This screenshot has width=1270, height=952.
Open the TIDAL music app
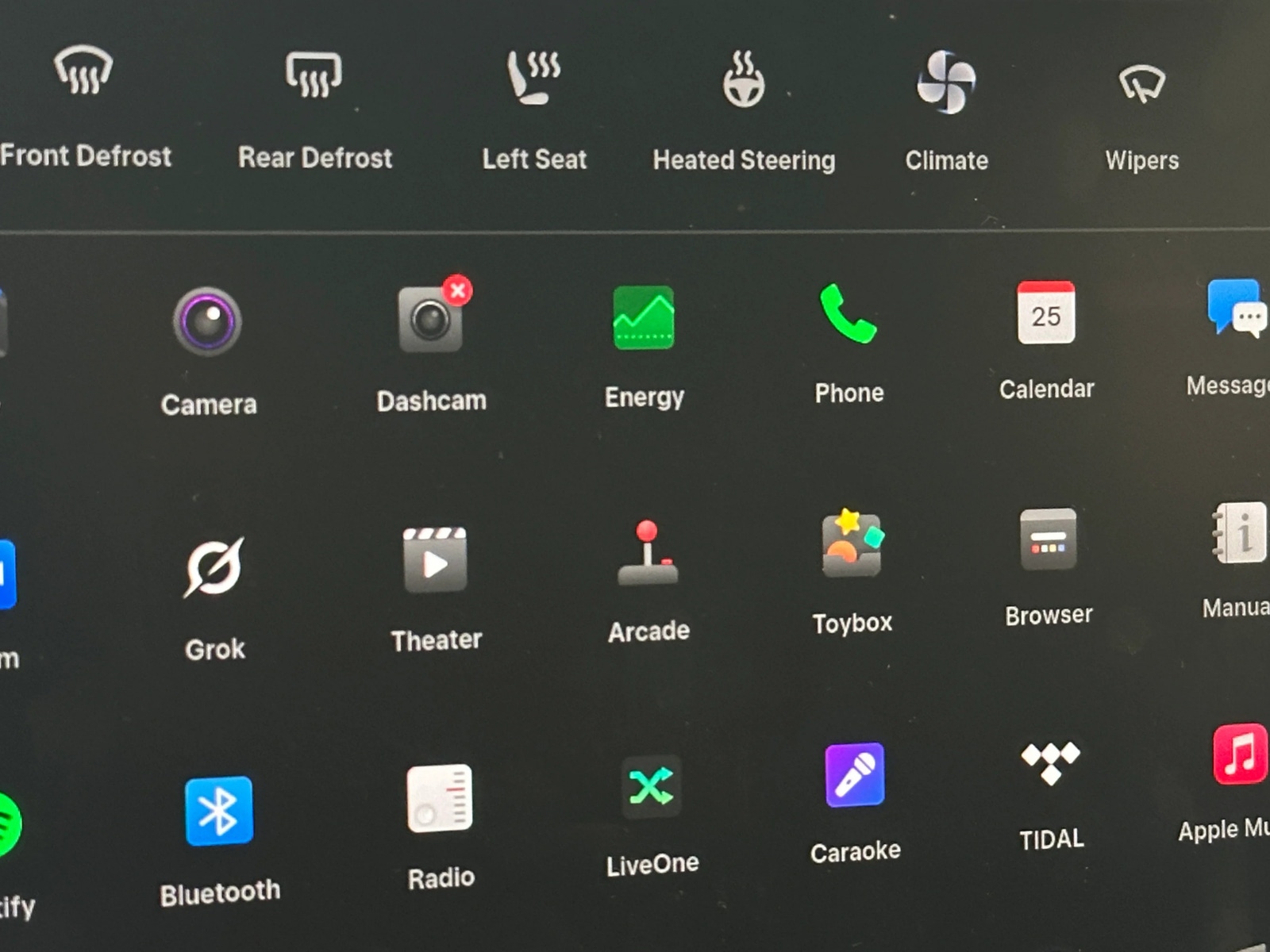[1050, 762]
